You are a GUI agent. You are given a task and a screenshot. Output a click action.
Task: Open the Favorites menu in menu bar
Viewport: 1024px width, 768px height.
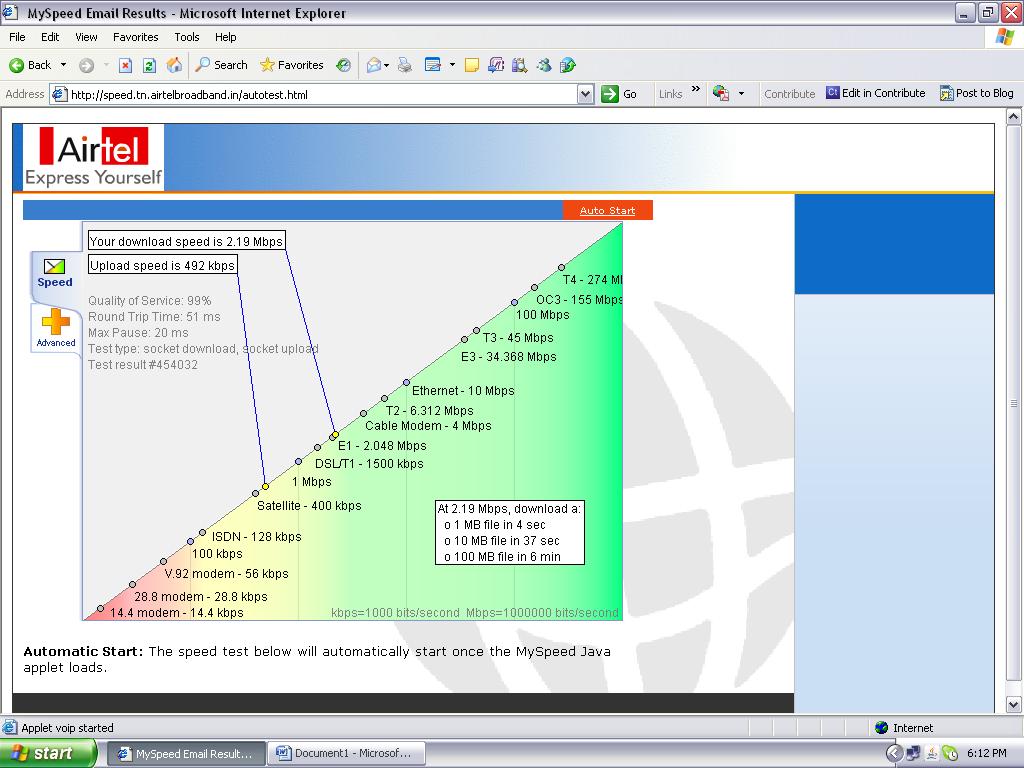(x=135, y=37)
